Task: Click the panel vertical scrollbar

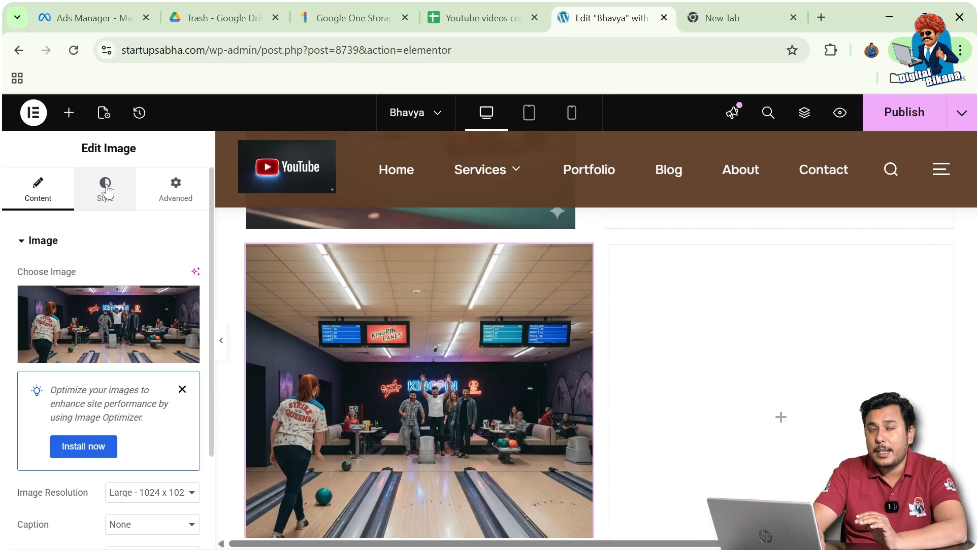Action: [x=211, y=312]
